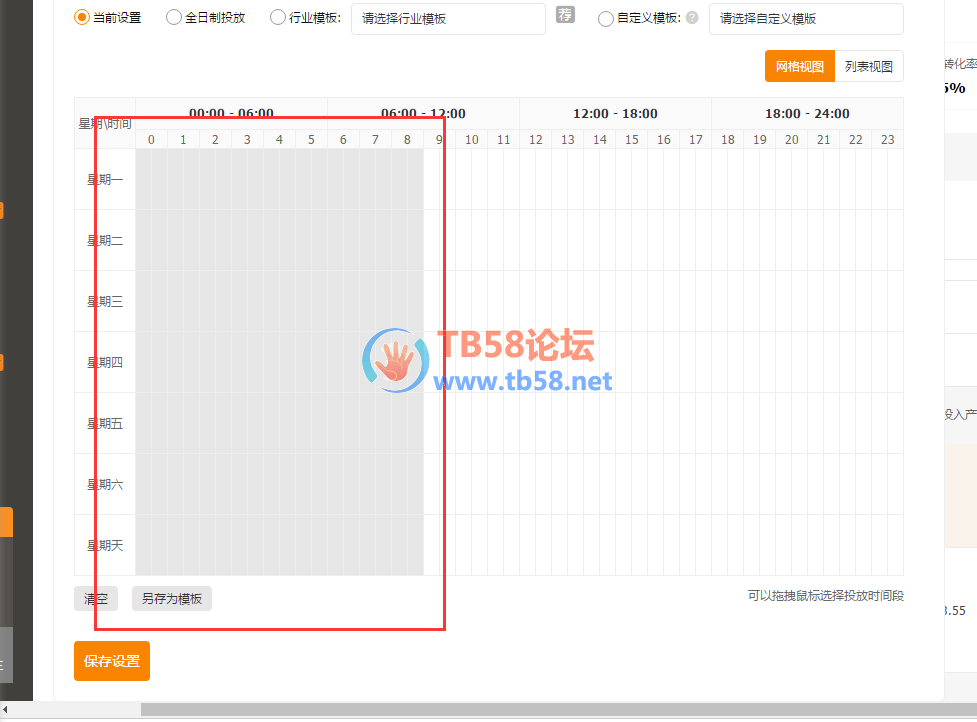
Task: Click the 12:00 - 18:00 time range header
Action: 615,114
